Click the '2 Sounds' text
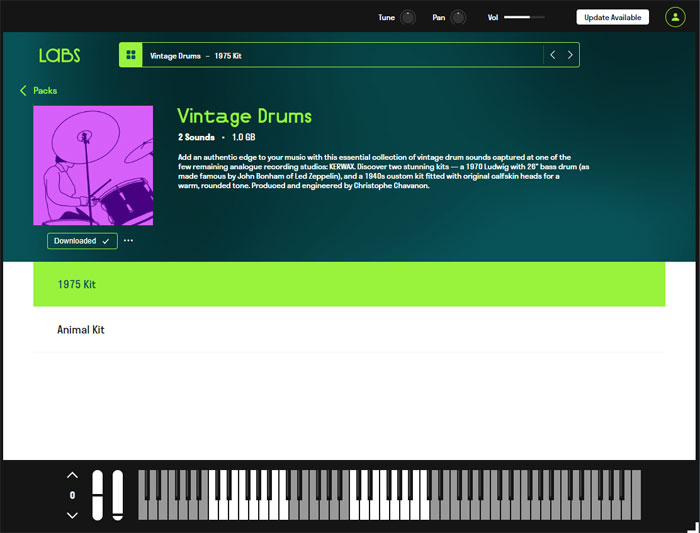The image size is (700, 533). pyautogui.click(x=196, y=137)
